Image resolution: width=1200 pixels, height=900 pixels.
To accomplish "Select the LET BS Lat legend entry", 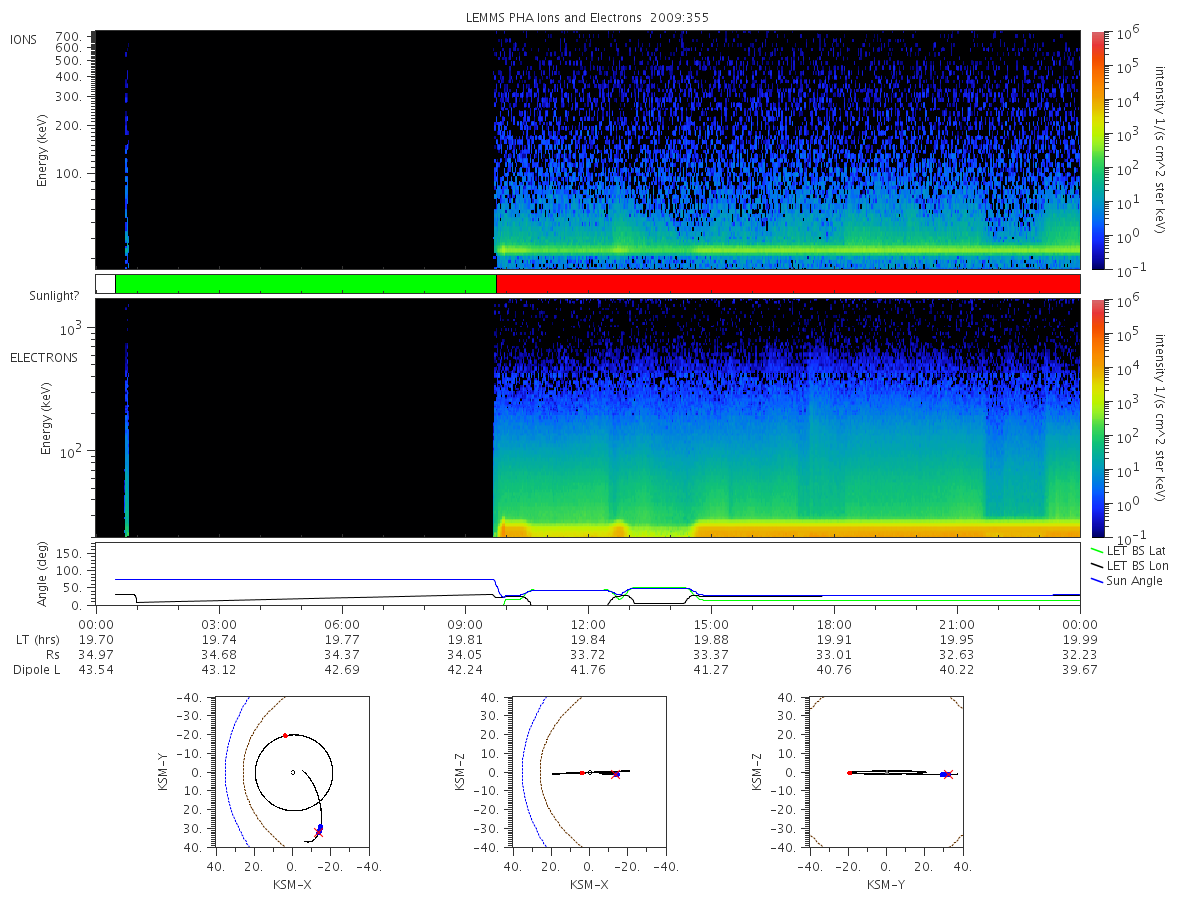I will 1135,551.
